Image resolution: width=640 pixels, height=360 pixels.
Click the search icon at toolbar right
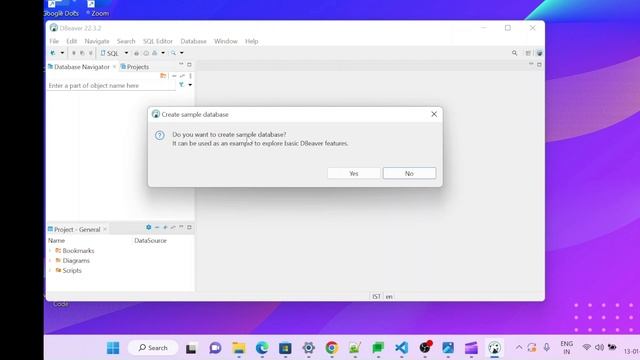click(x=514, y=53)
